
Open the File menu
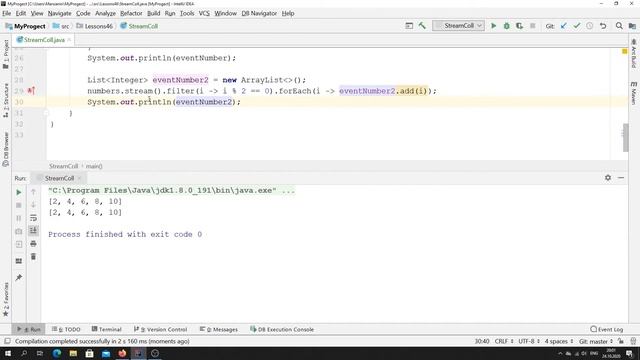pyautogui.click(x=7, y=13)
